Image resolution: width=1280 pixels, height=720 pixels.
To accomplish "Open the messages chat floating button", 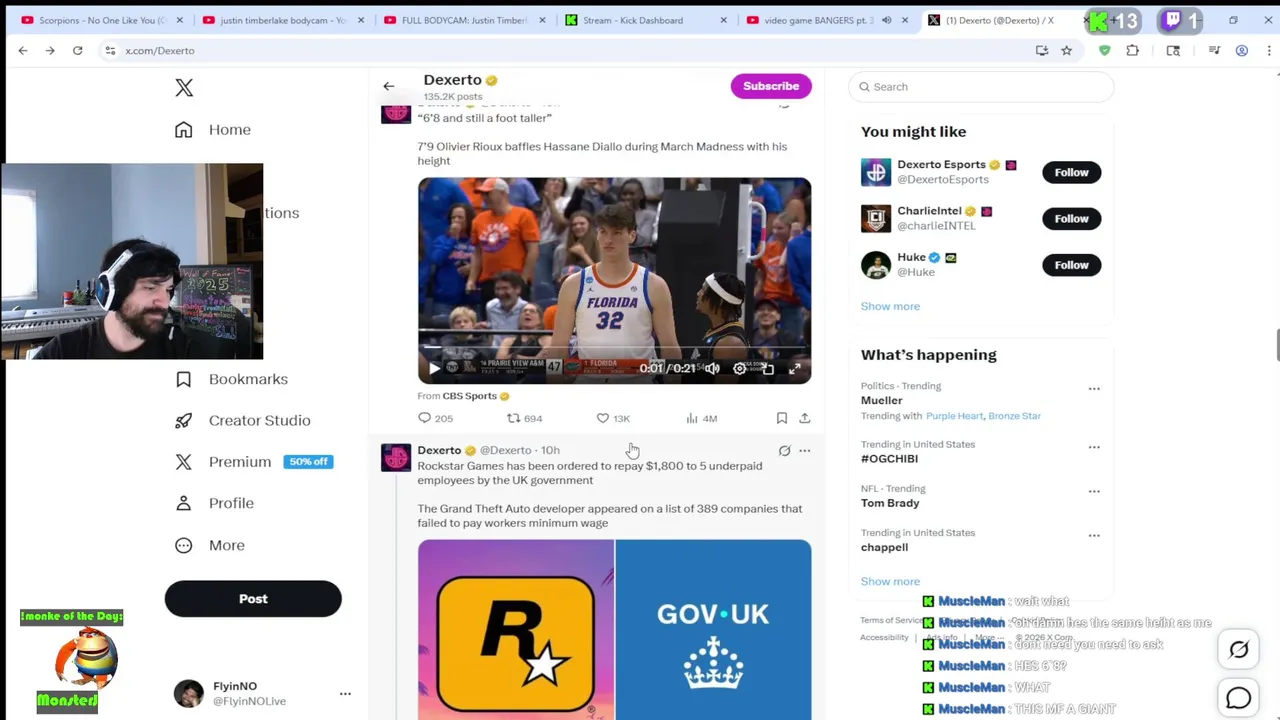I will 1238,697.
